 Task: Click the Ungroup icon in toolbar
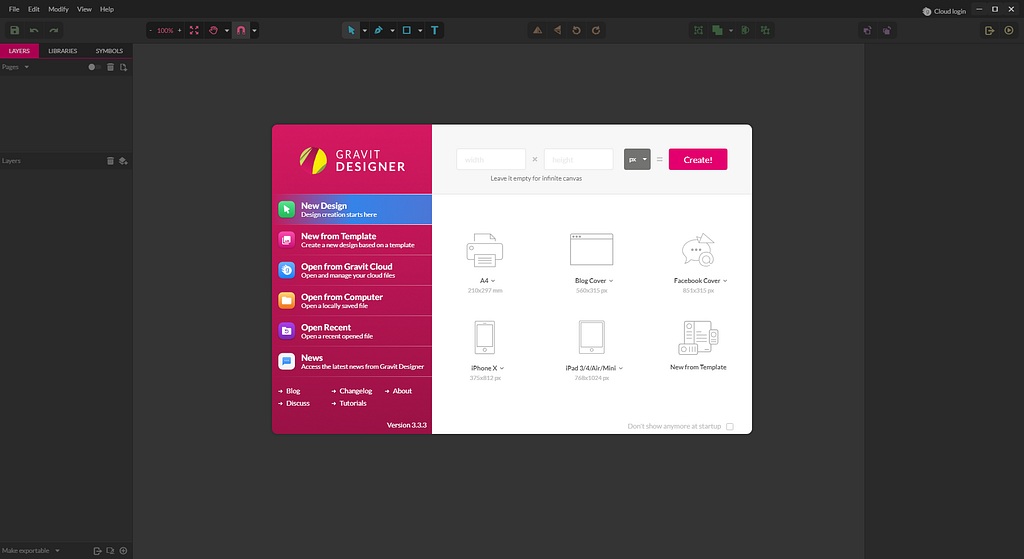(765, 30)
